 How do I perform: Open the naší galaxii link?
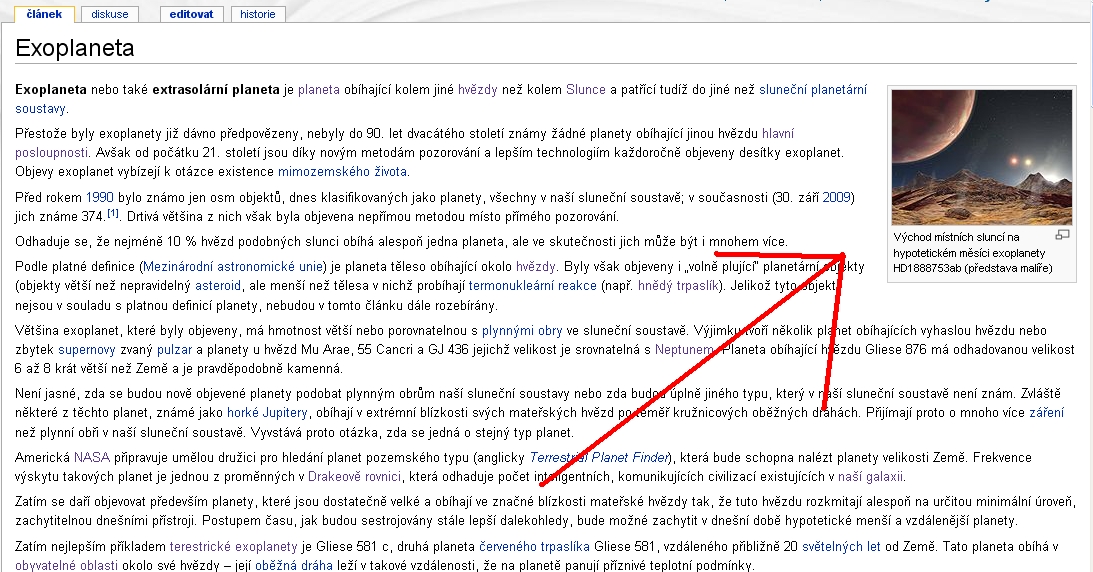point(870,477)
